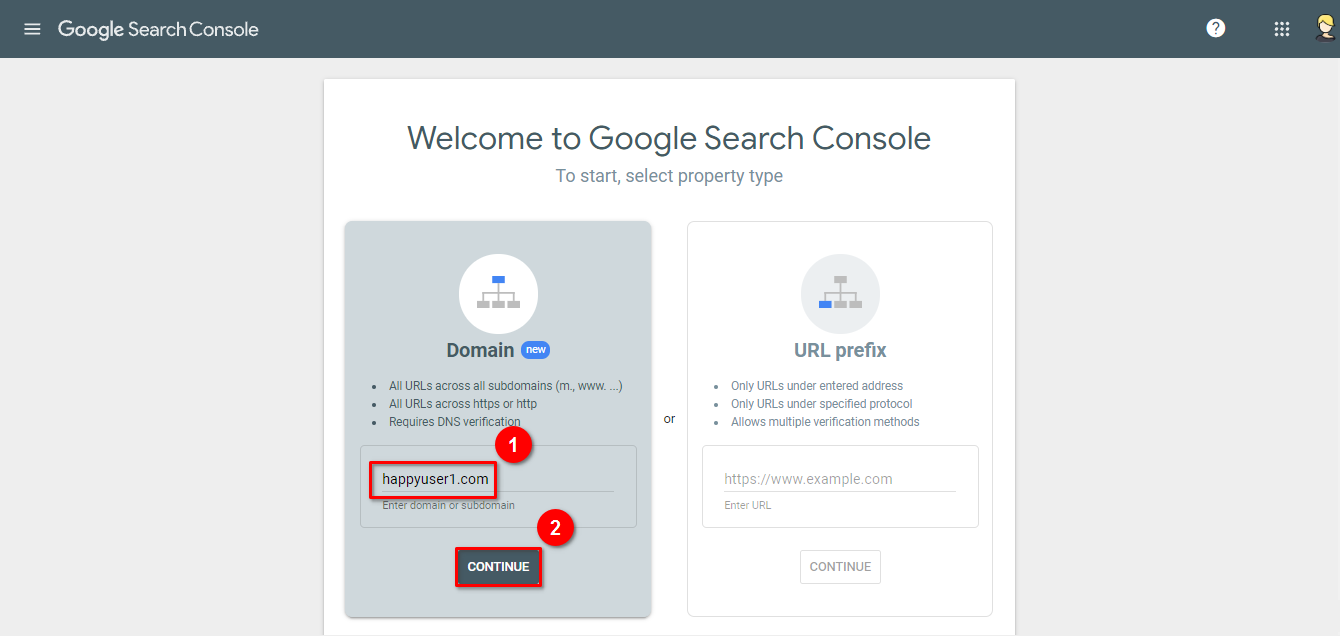Click 'Requires DNS verification' bullet
The height and width of the screenshot is (636, 1340).
455,422
